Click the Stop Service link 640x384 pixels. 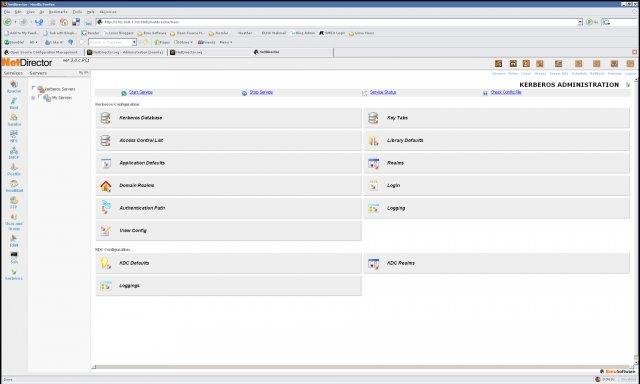261,92
